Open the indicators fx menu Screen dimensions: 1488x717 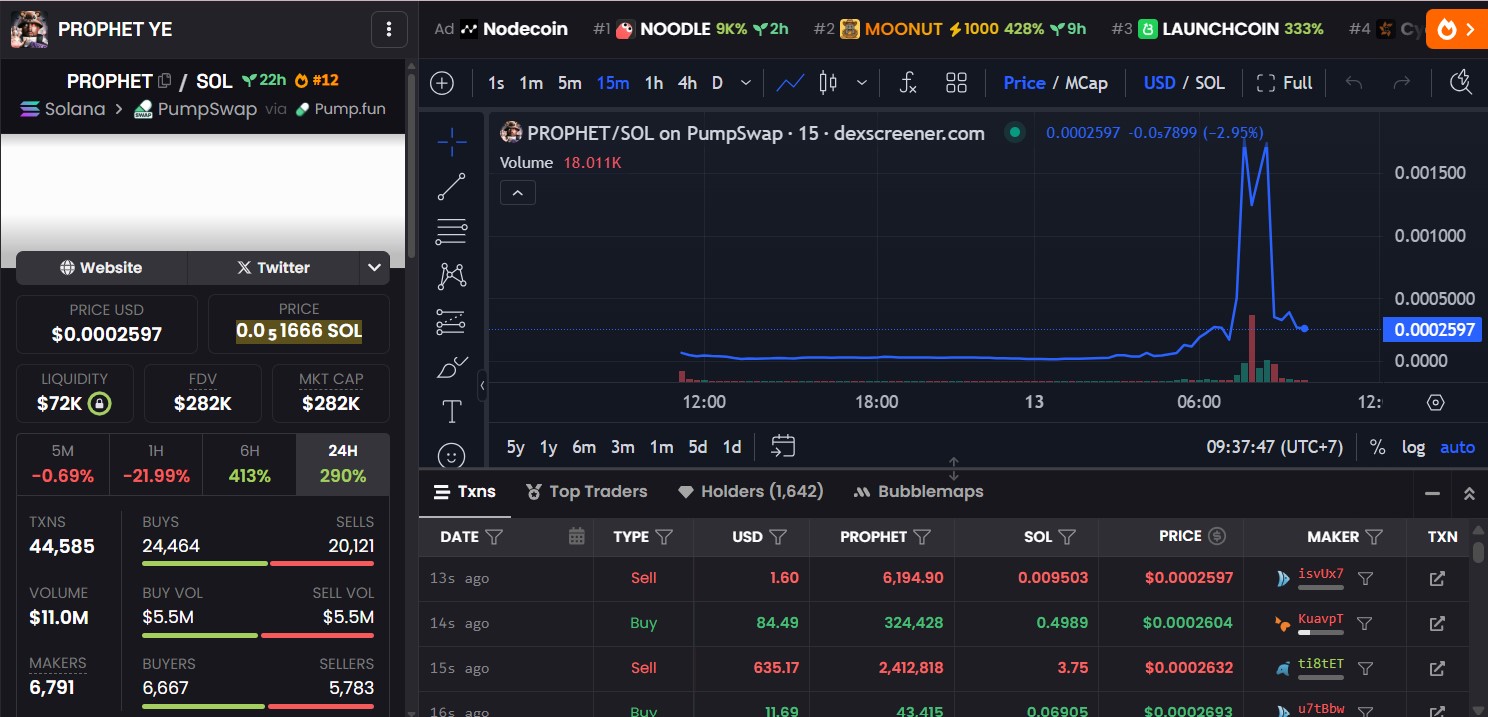pyautogui.click(x=907, y=83)
